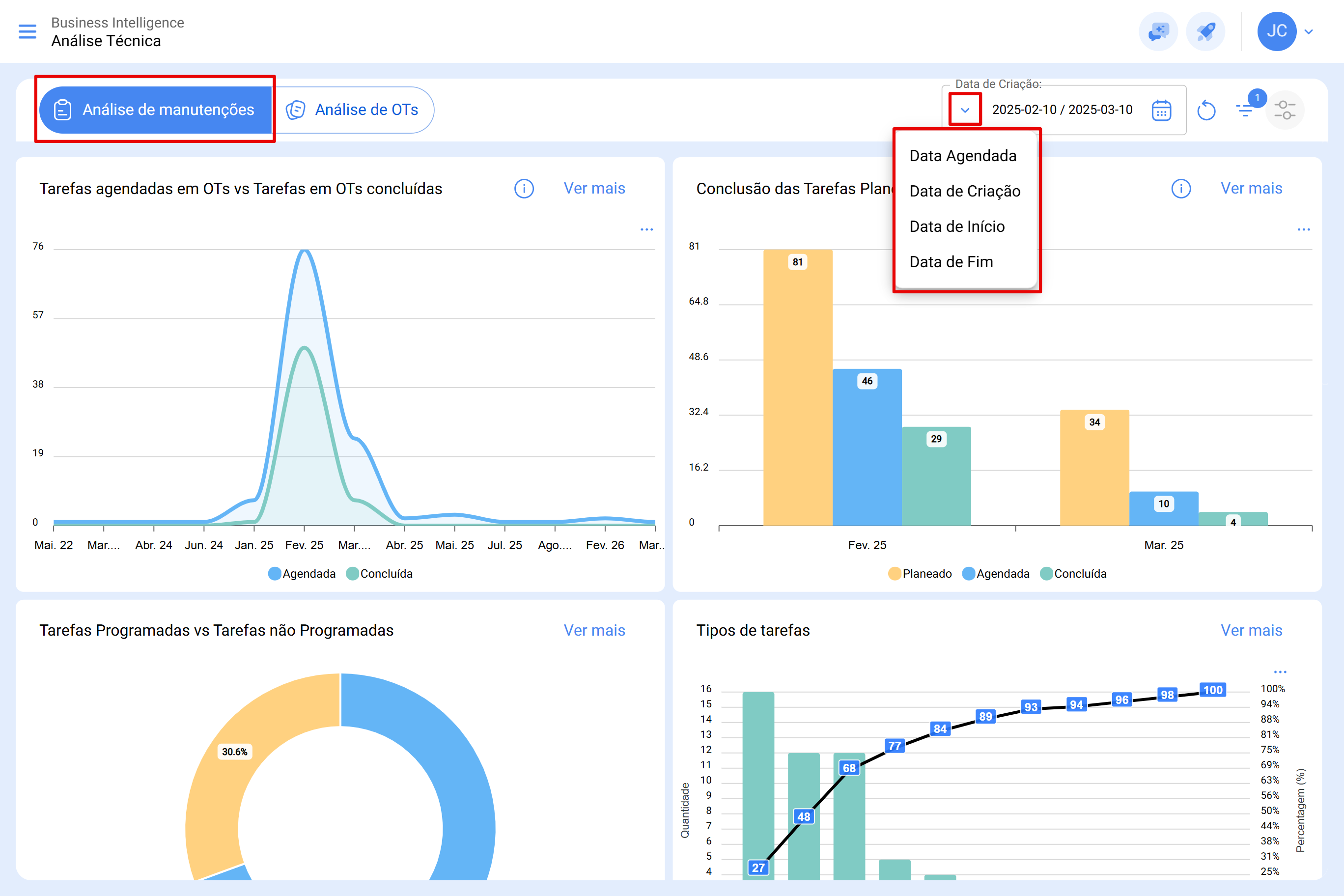Screen dimensions: 1344x896
Task: Toggle Planeado legend in bar chart
Action: pyautogui.click(x=920, y=574)
